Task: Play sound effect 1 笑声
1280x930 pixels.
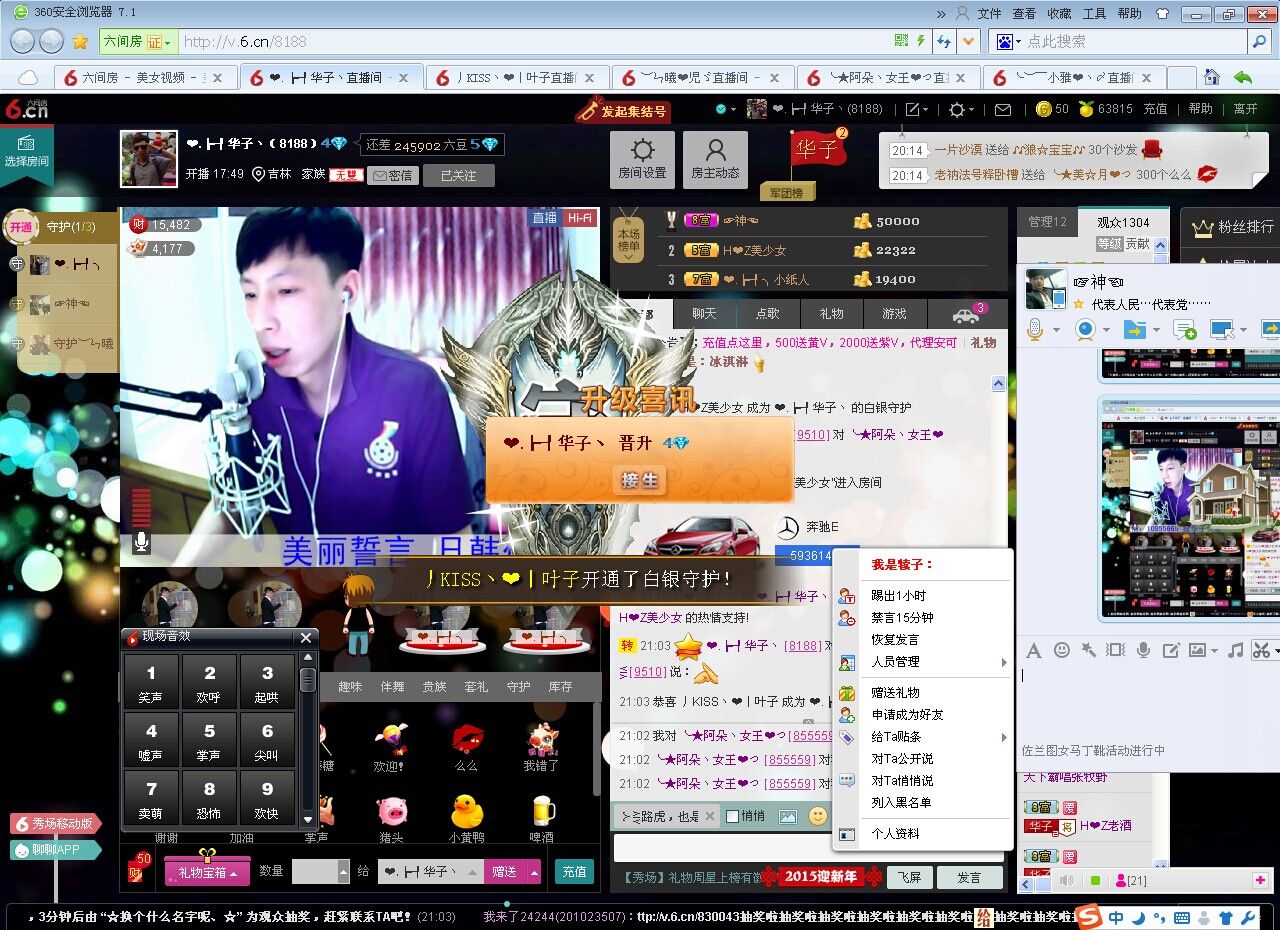Action: (x=151, y=683)
